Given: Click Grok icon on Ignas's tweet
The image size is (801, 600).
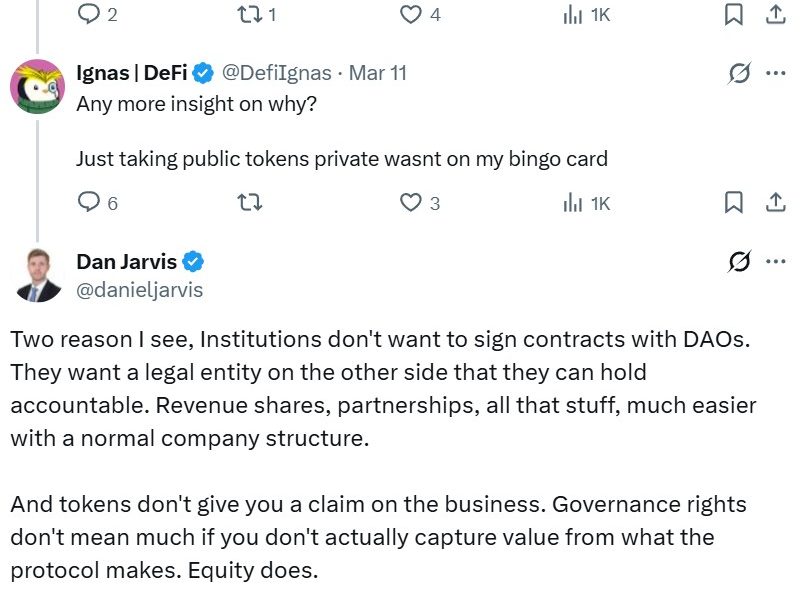Looking at the screenshot, I should click(740, 74).
